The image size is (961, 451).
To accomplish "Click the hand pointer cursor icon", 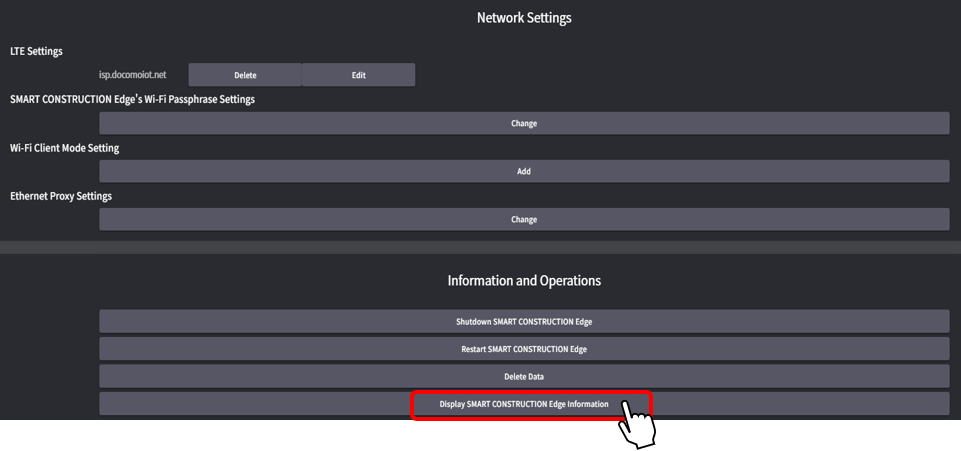I will pos(636,424).
